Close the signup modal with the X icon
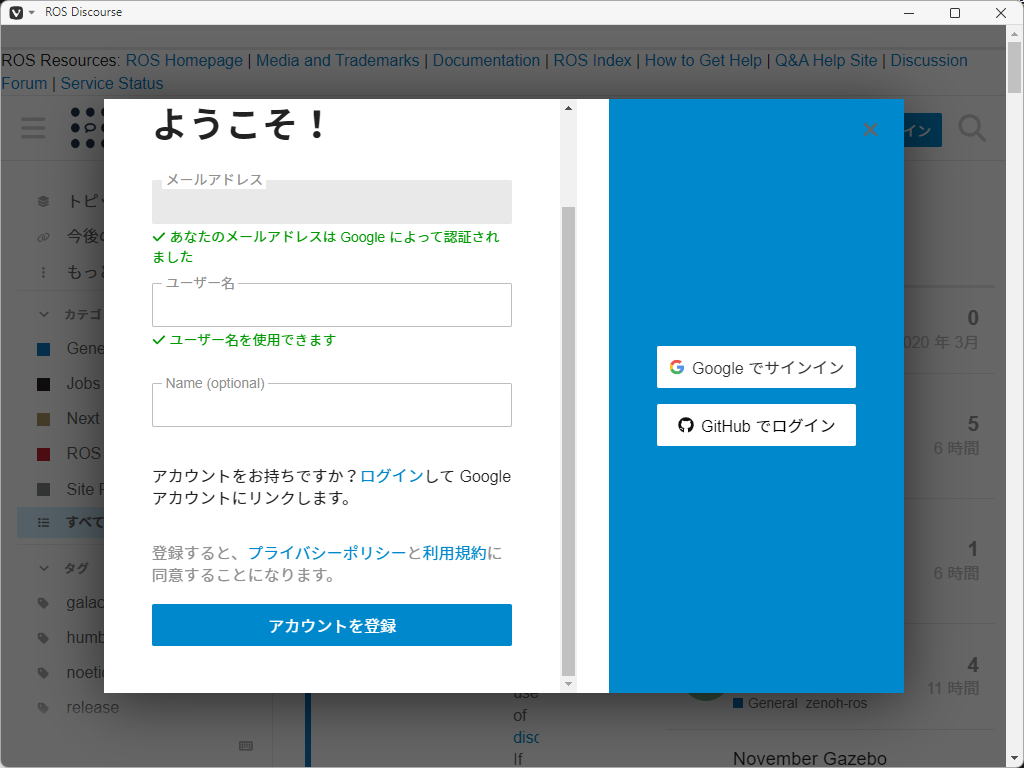Viewport: 1024px width, 768px height. [870, 129]
